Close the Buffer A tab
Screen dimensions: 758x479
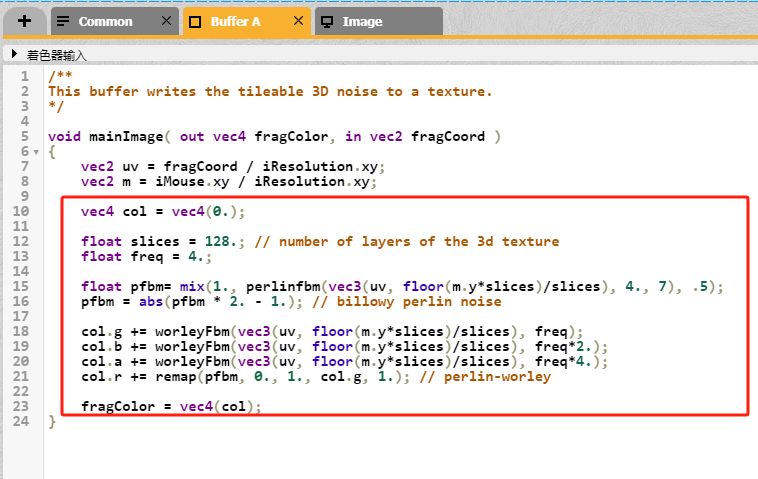(297, 21)
